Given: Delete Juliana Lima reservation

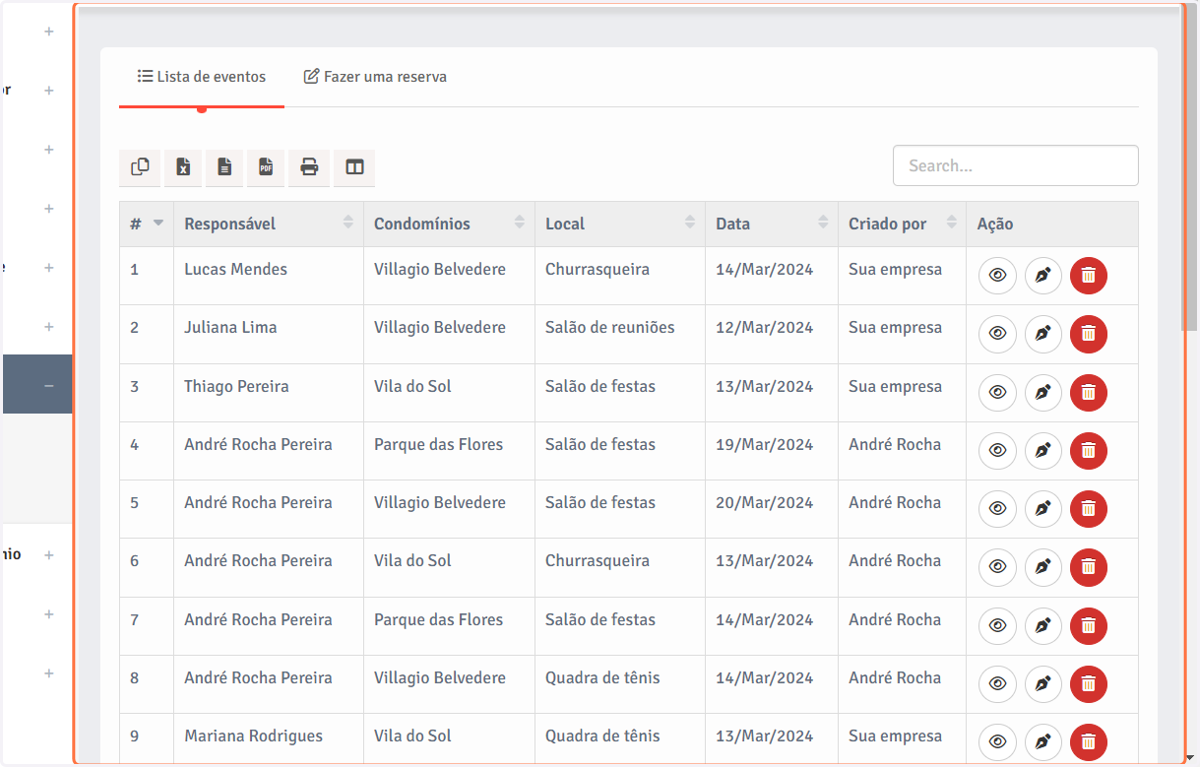Looking at the screenshot, I should point(1089,334).
